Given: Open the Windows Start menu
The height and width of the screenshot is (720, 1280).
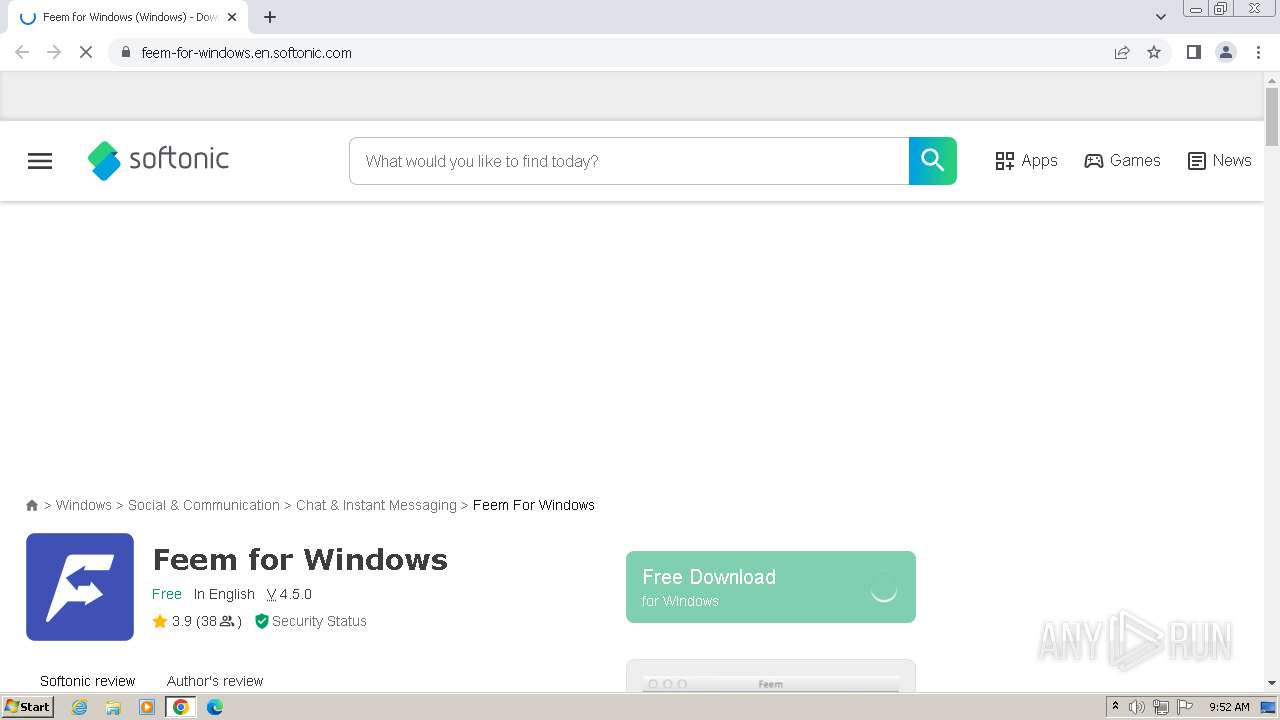Looking at the screenshot, I should (x=28, y=707).
